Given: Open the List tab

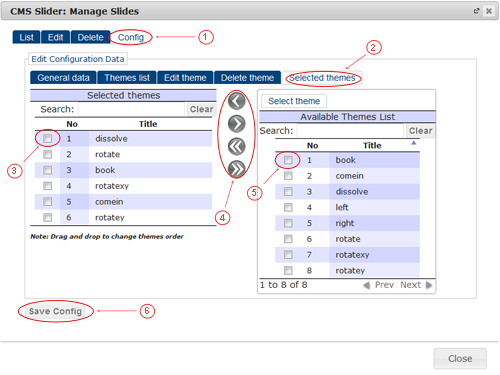Looking at the screenshot, I should (x=26, y=37).
